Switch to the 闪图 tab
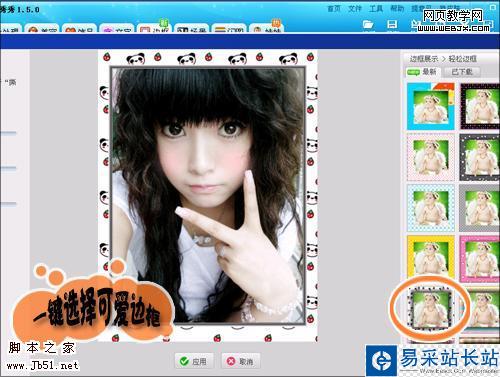This screenshot has height=377, width=500. click(x=229, y=29)
